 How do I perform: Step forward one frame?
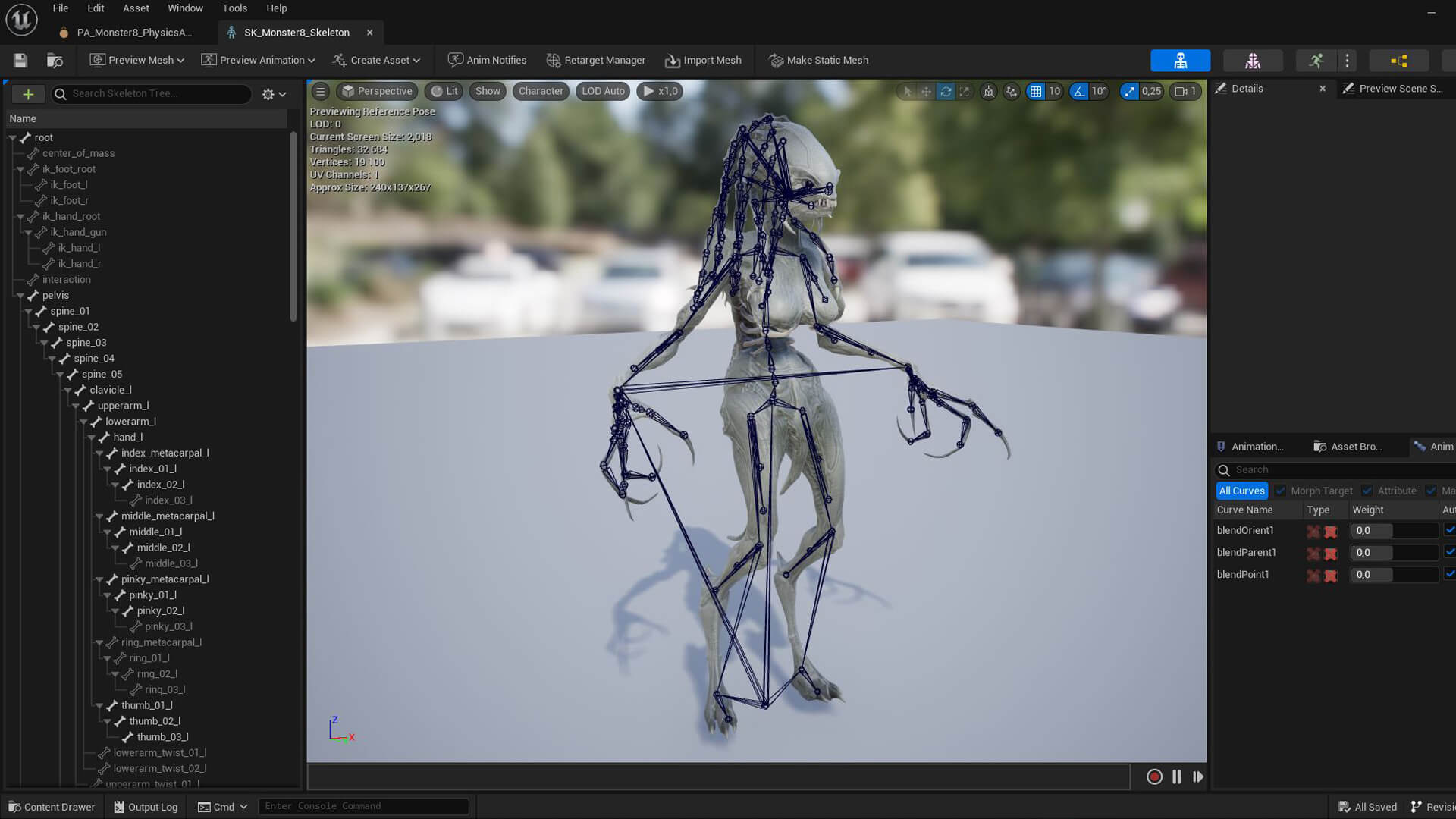click(x=1198, y=777)
